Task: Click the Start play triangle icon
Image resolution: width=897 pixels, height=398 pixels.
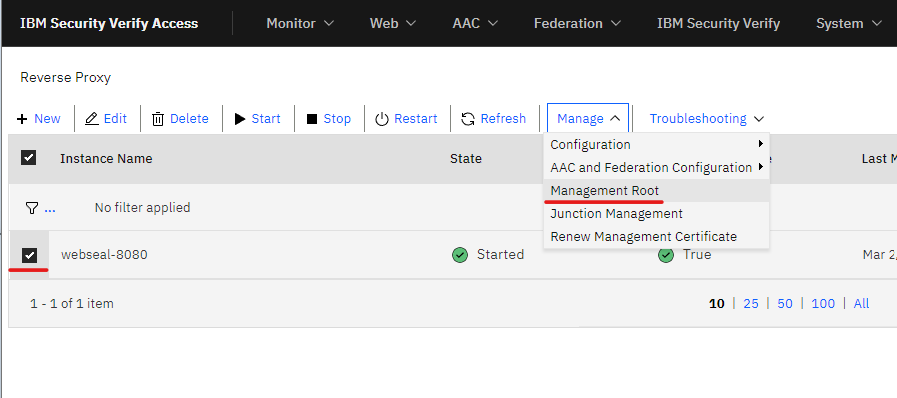Action: pyautogui.click(x=240, y=119)
